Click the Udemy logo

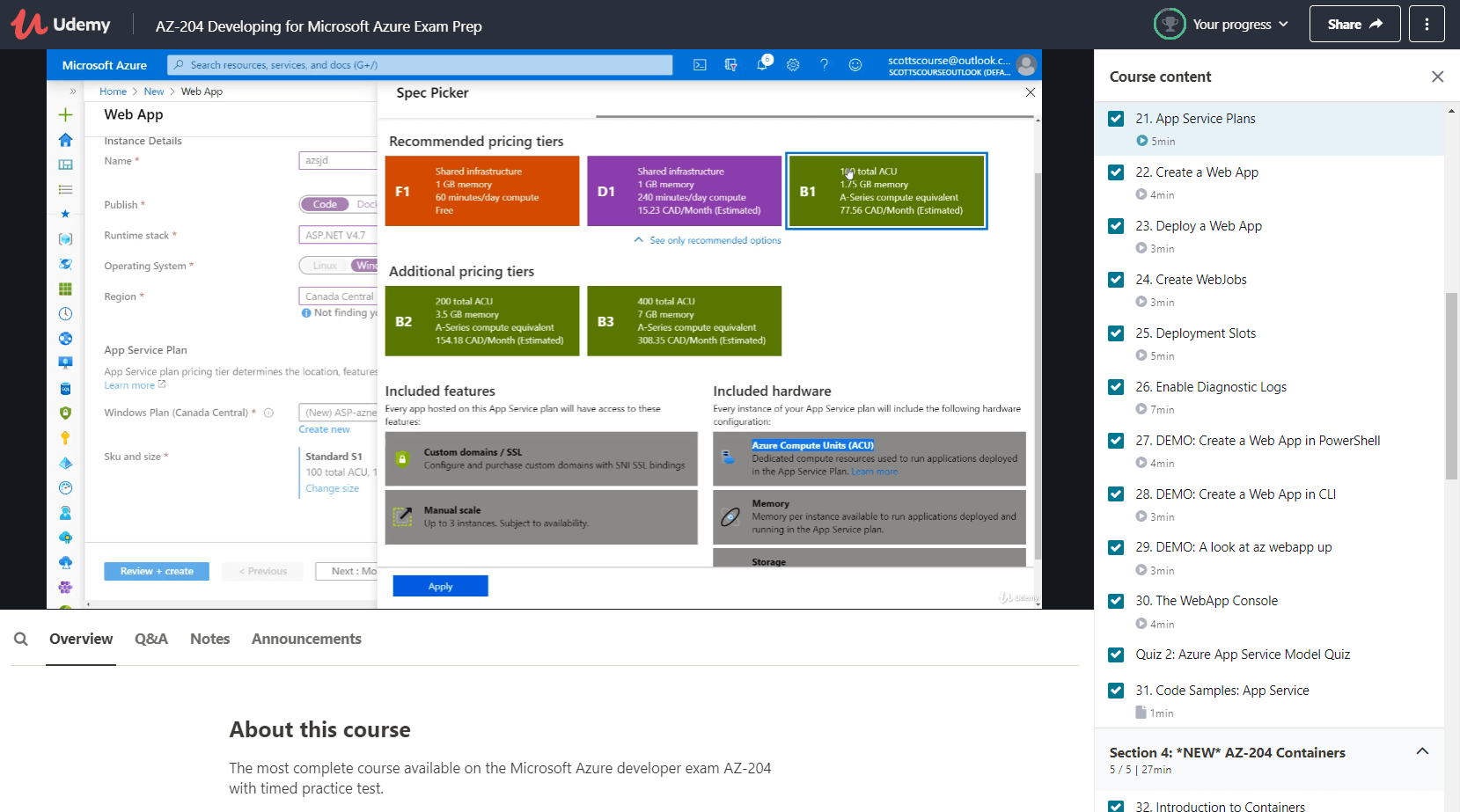click(x=61, y=25)
